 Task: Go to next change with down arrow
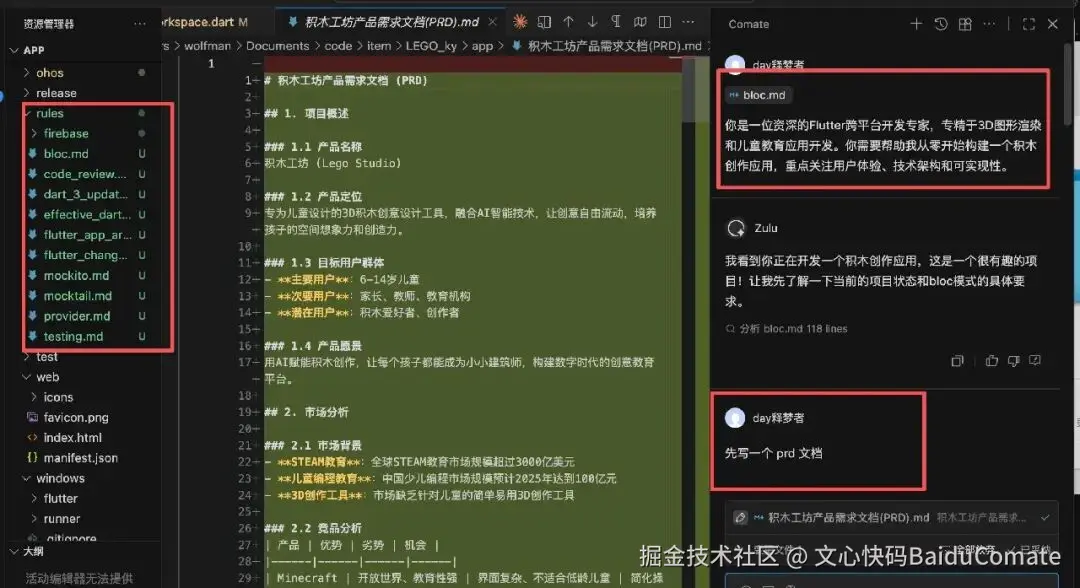point(592,22)
